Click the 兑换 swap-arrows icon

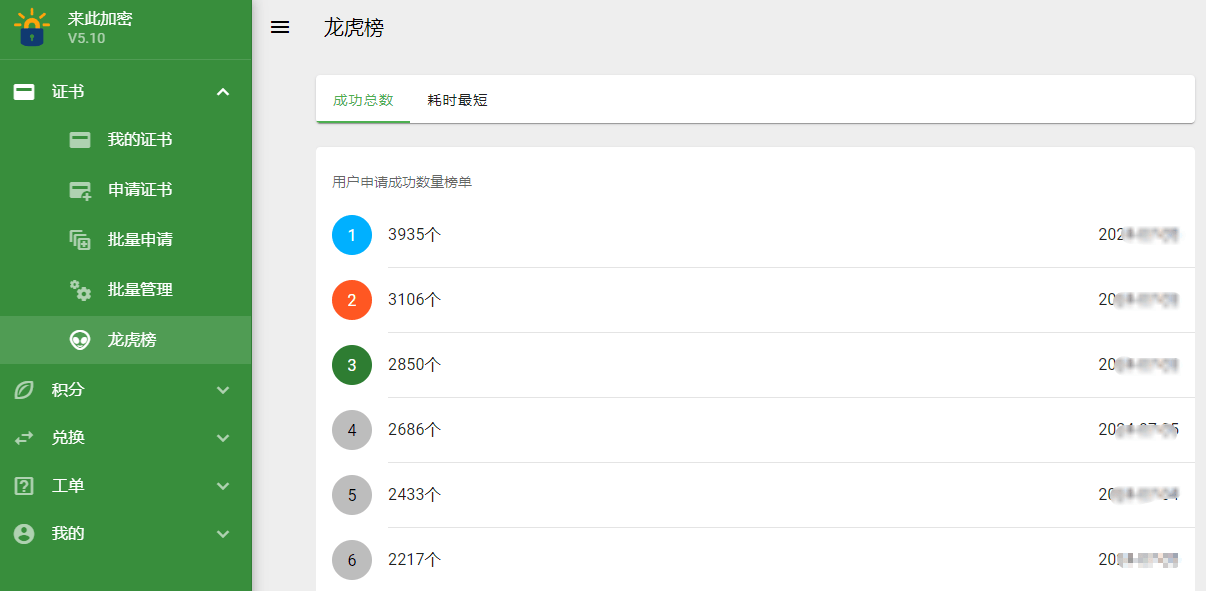coord(24,438)
